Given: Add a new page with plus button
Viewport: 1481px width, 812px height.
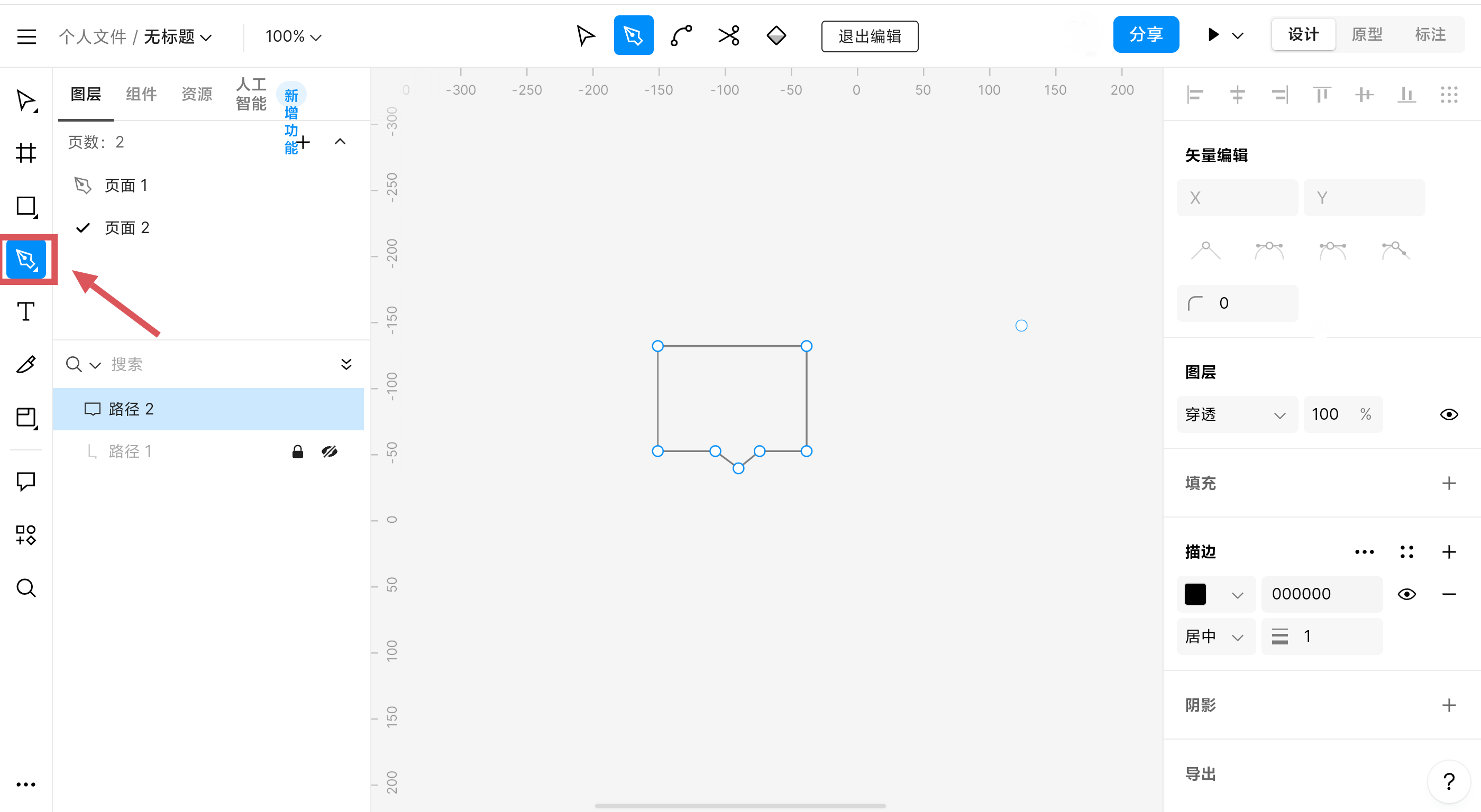Looking at the screenshot, I should [304, 142].
